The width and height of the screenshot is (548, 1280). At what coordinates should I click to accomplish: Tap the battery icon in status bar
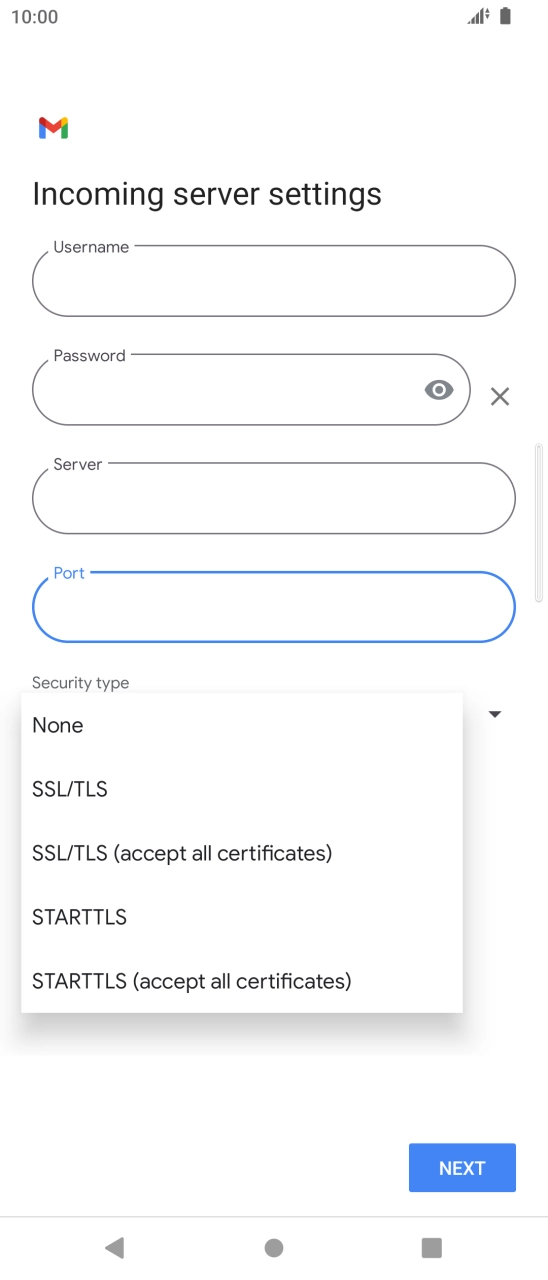[x=506, y=16]
